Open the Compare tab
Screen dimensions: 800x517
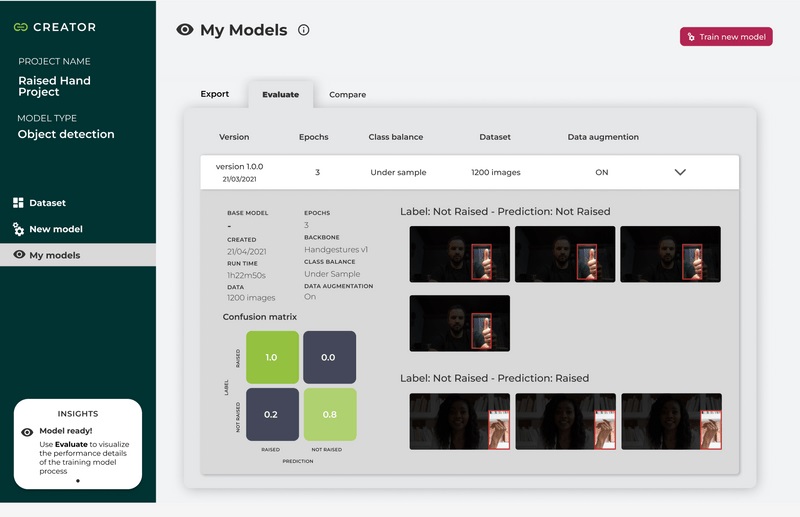point(347,94)
